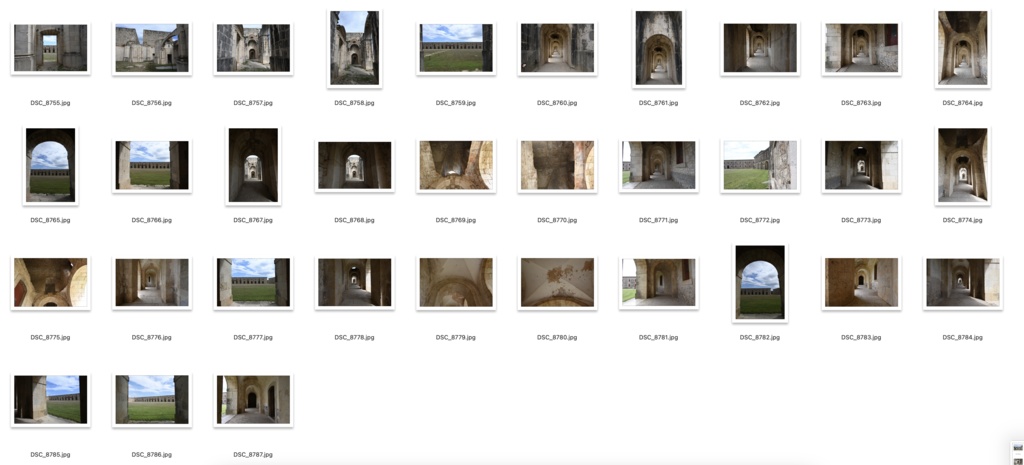Click the DSC_8770.jpg file name label

[557, 220]
